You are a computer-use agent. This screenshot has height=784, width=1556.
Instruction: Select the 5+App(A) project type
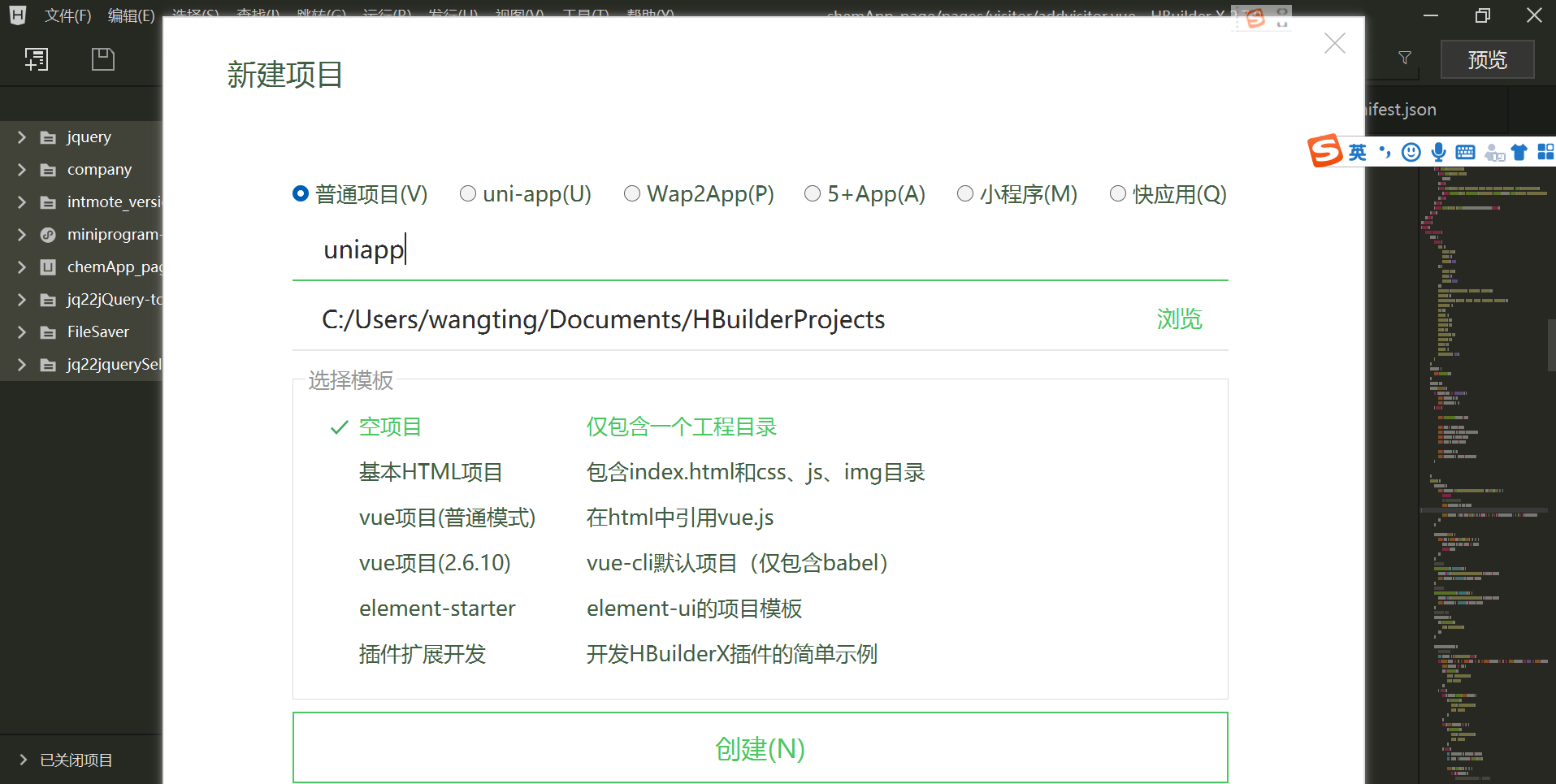[813, 193]
